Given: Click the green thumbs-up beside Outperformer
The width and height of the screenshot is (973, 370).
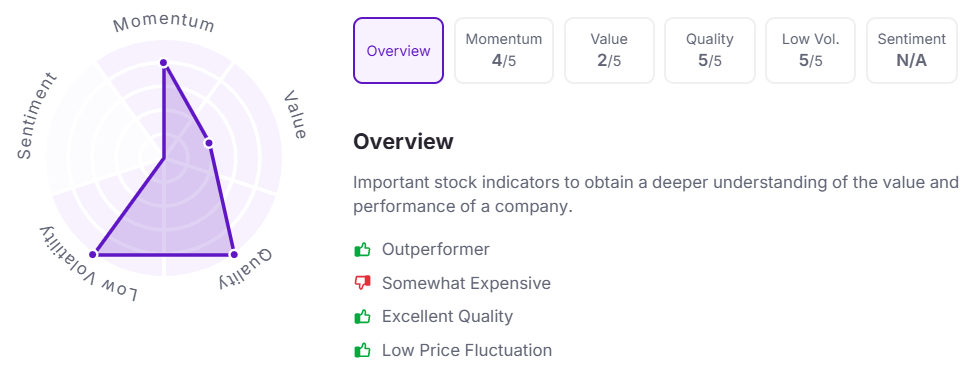Looking at the screenshot, I should point(362,250).
